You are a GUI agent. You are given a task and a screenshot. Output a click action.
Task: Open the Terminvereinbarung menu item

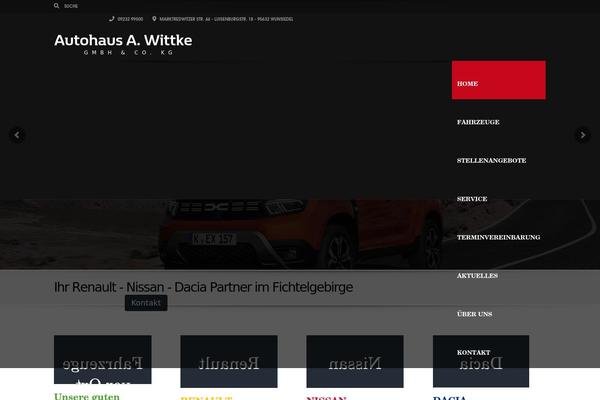point(498,237)
